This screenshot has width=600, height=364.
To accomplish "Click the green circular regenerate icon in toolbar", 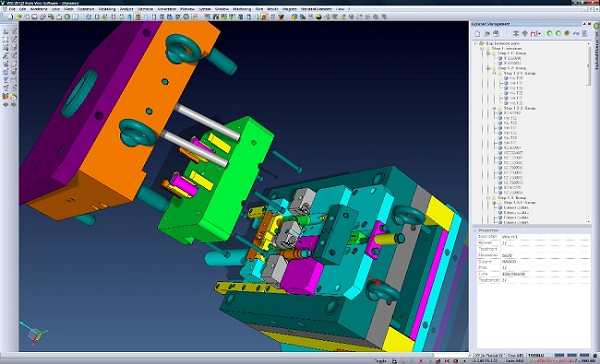I will click(x=67, y=17).
